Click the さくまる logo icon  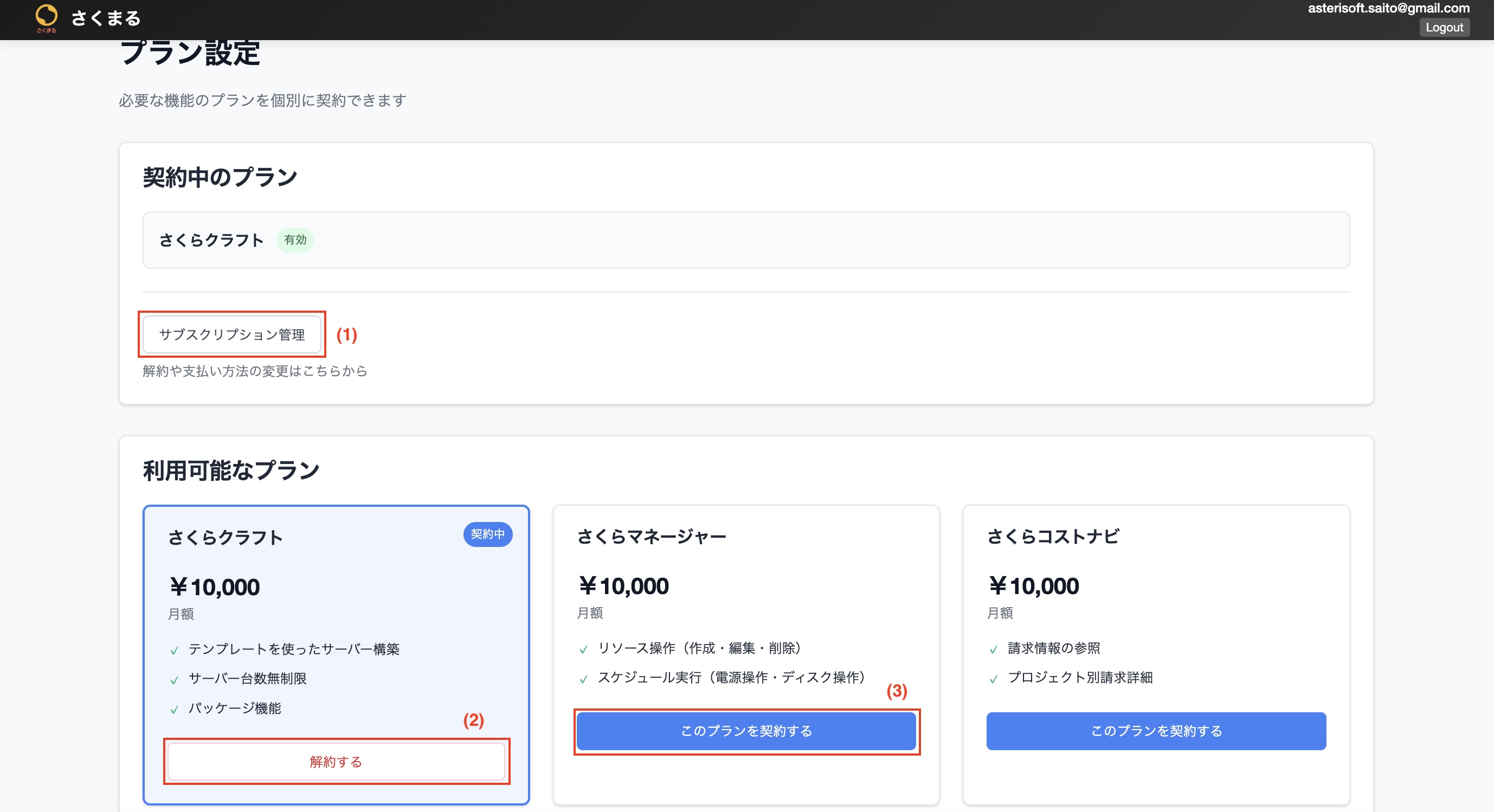pos(47,18)
